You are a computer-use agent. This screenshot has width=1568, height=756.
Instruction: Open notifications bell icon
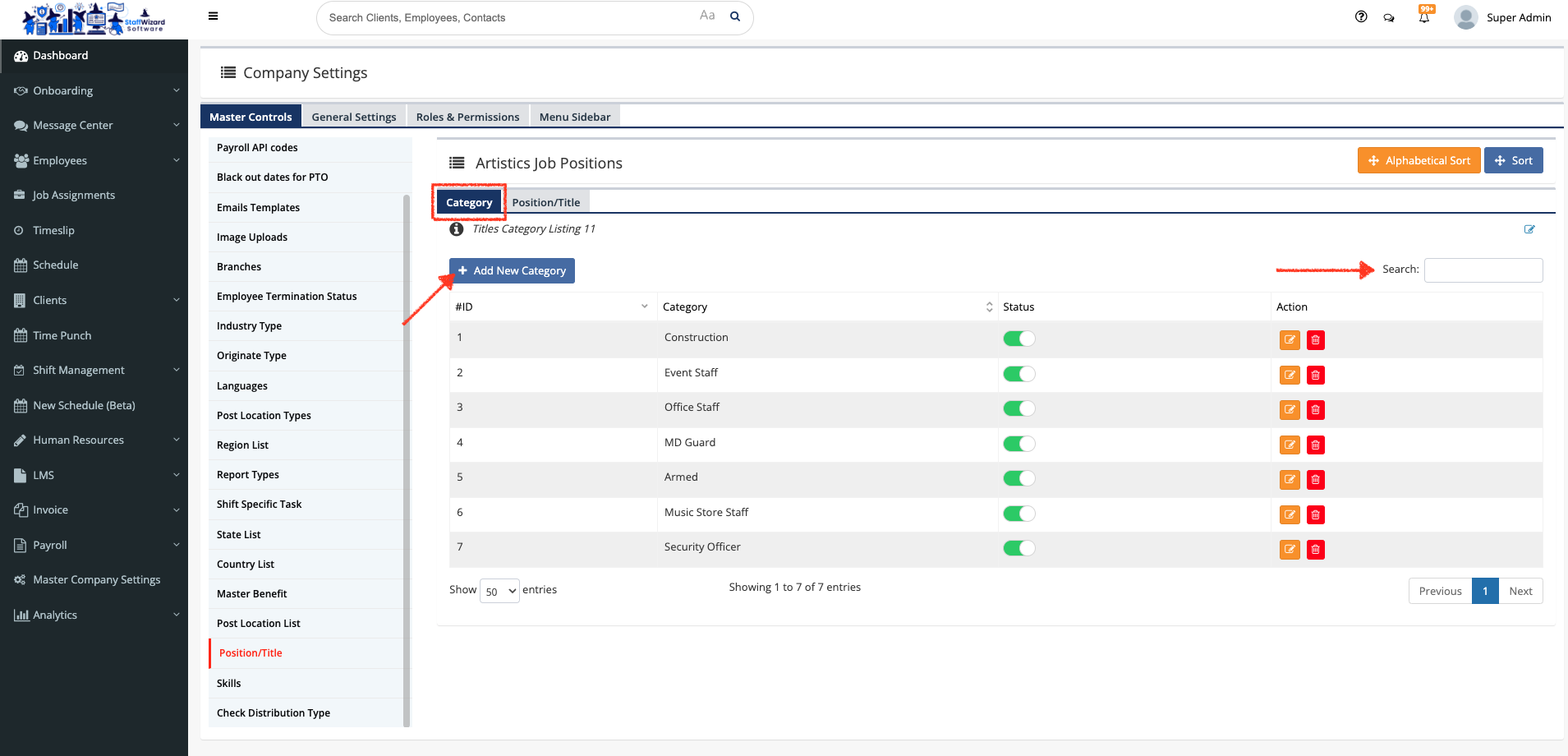1424,17
